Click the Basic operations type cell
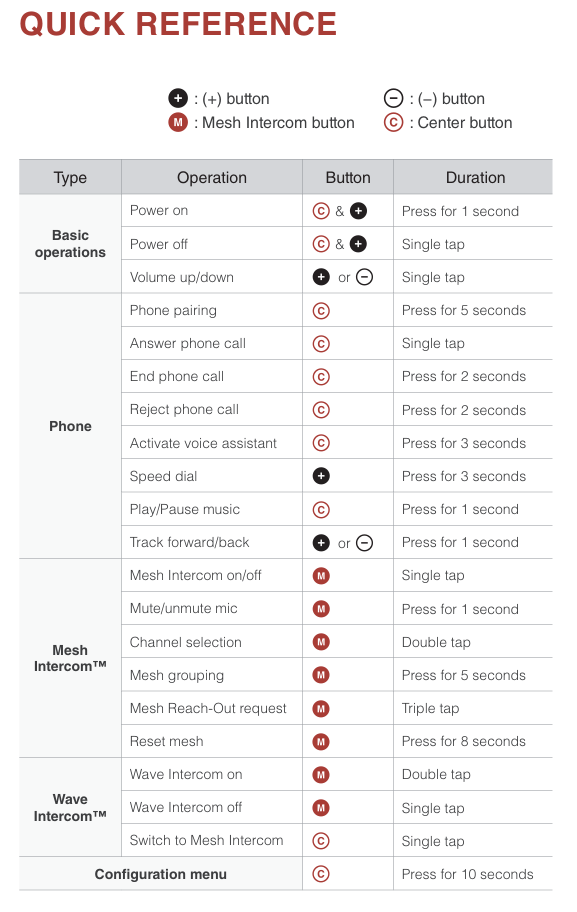This screenshot has height=912, width=577. point(70,244)
